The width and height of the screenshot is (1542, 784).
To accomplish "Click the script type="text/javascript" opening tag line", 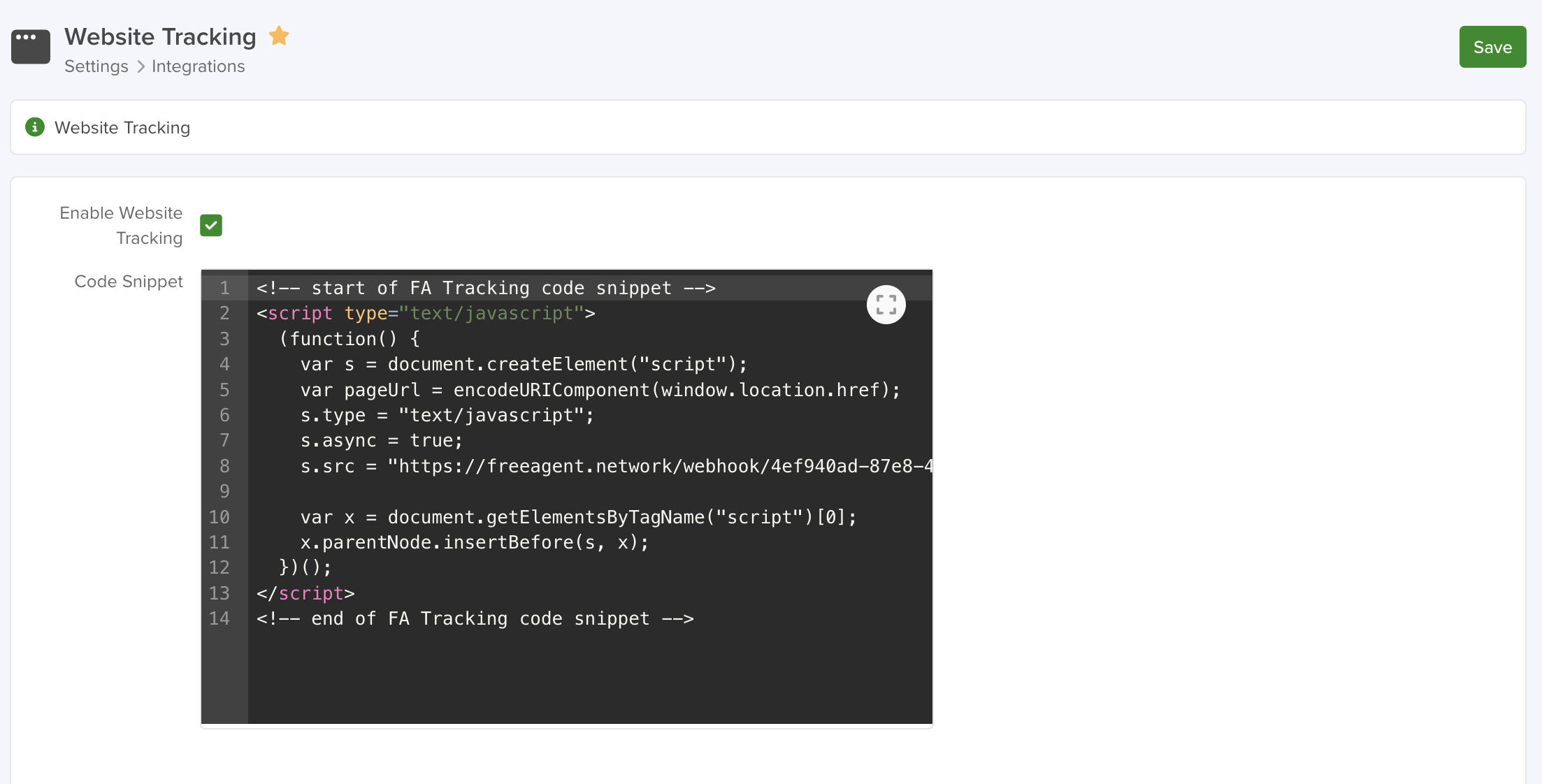I will point(426,313).
